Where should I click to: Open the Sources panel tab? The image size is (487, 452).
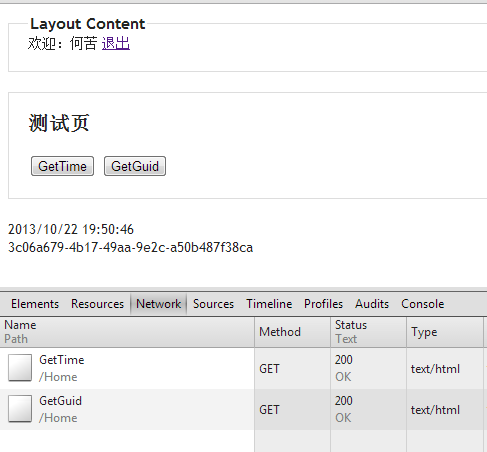213,304
